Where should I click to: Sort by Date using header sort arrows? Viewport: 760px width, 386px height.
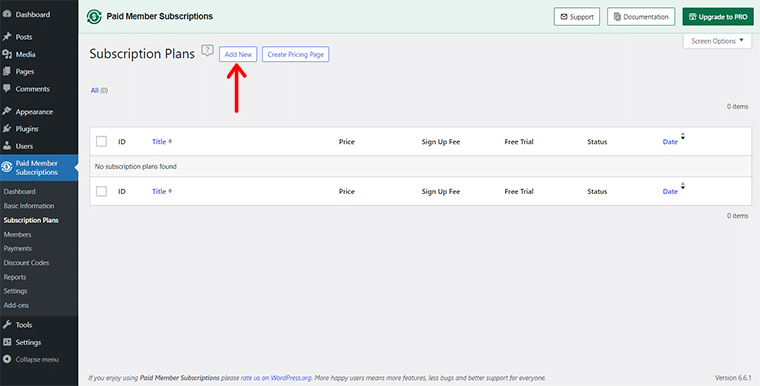point(682,137)
